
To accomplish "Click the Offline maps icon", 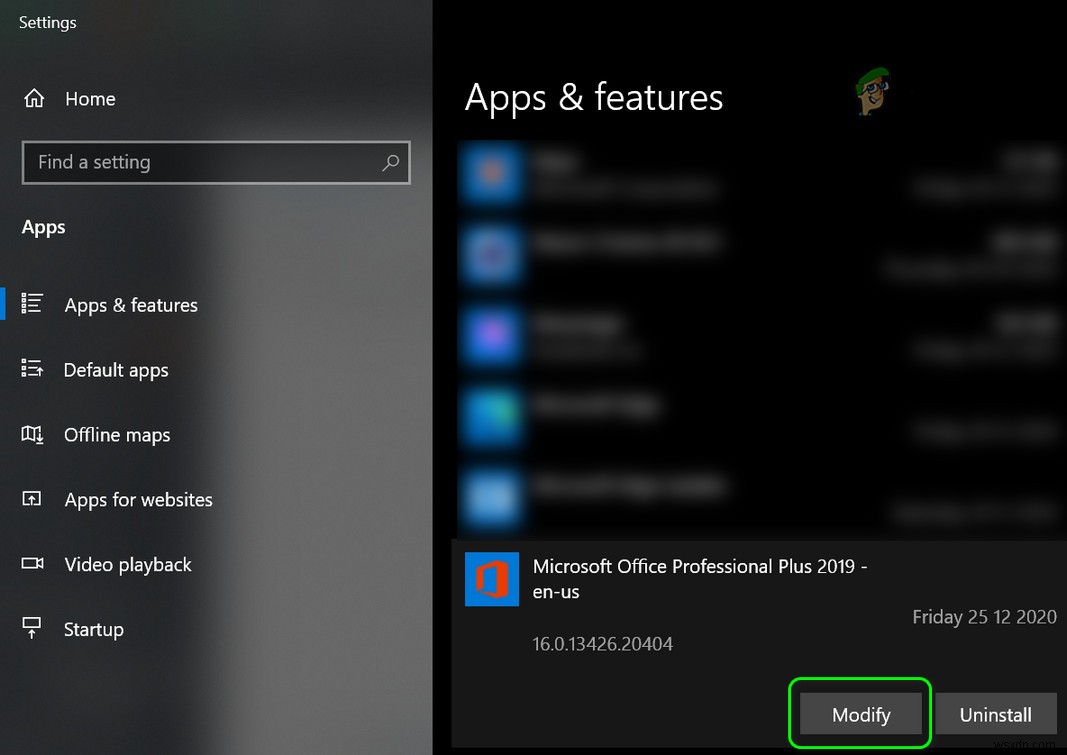I will 33,434.
